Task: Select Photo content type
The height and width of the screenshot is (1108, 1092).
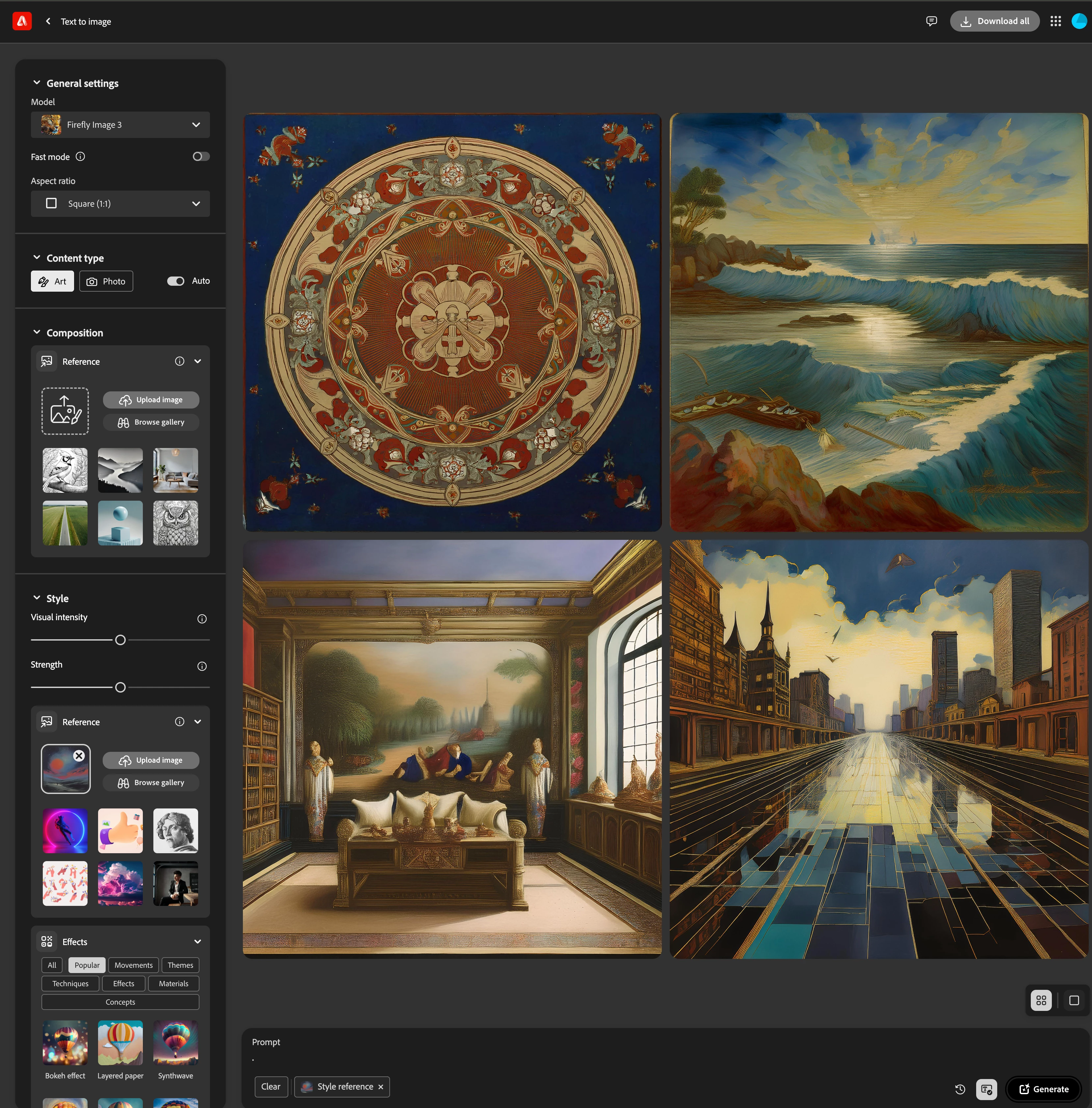Action: [106, 281]
